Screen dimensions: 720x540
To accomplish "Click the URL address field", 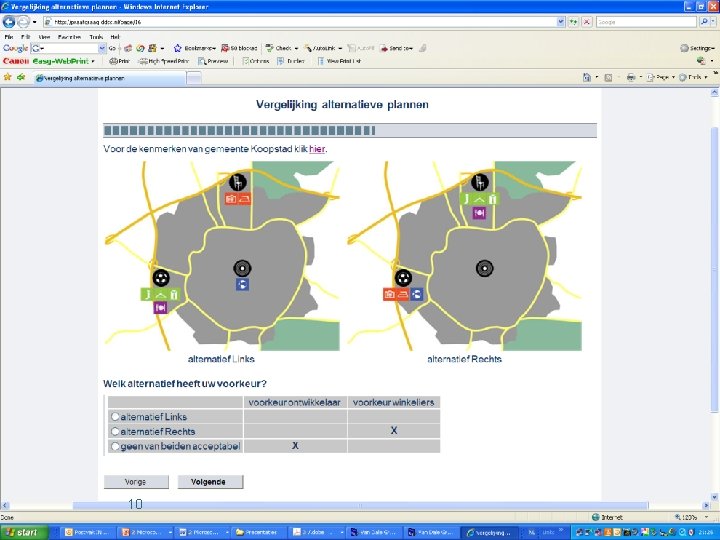I will tap(300, 22).
